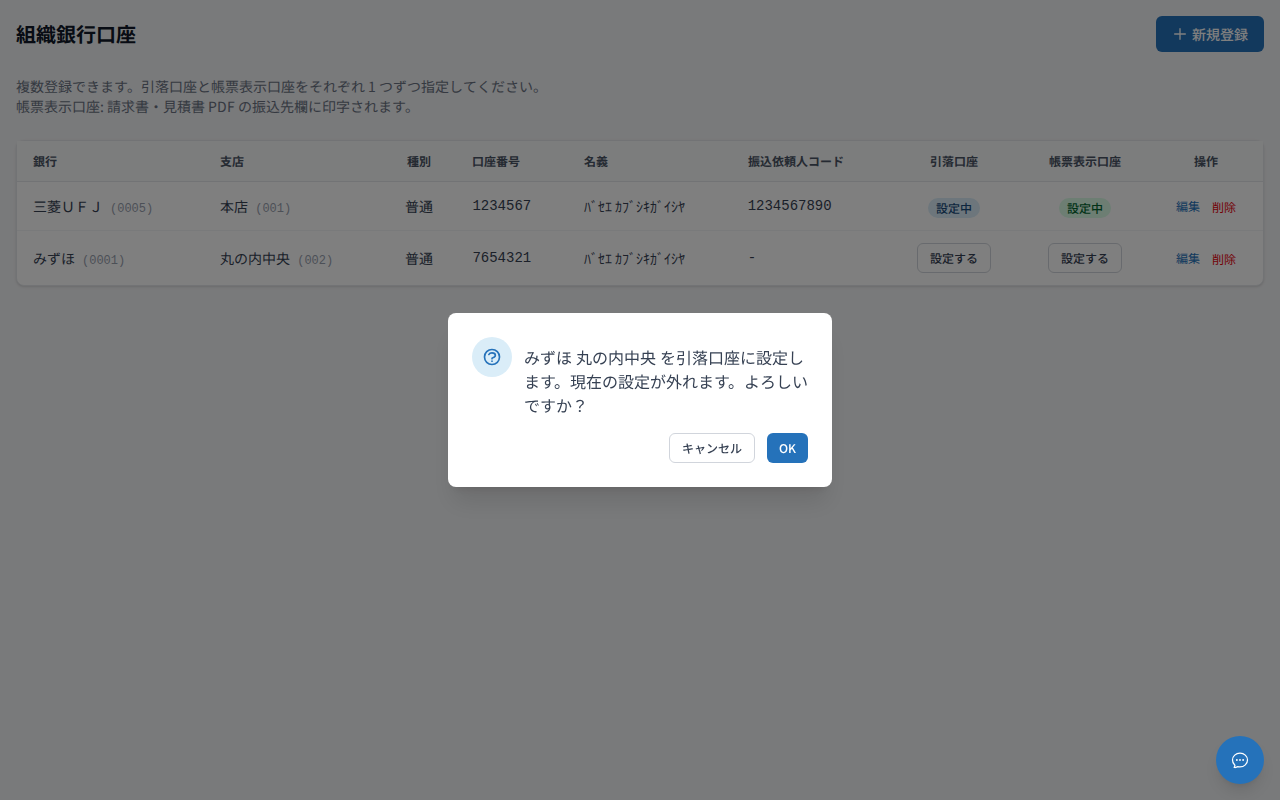Click the 操作 column header
Screen dimensions: 1280x800
(x=1206, y=161)
